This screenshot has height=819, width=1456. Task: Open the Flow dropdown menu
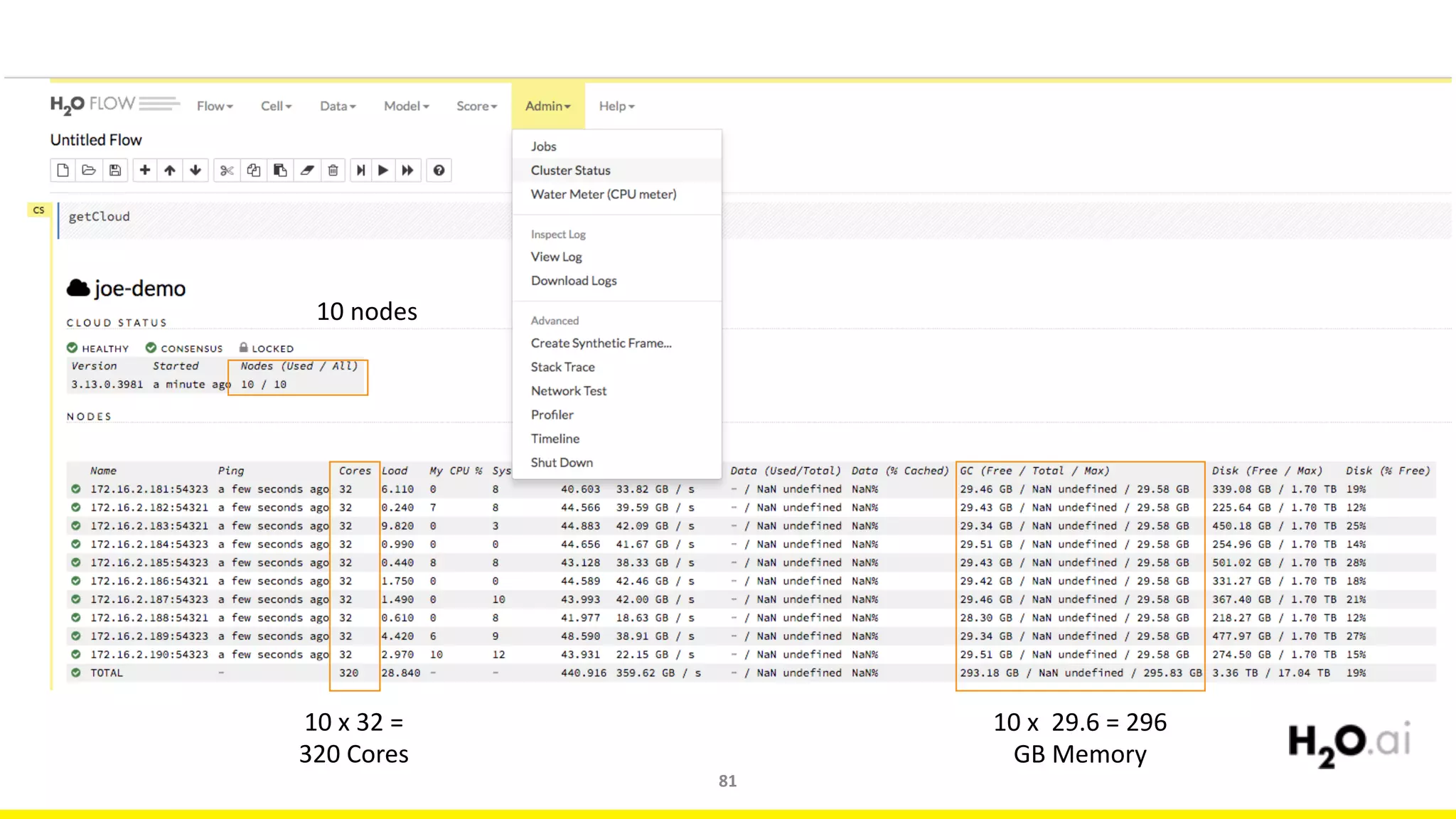215,106
